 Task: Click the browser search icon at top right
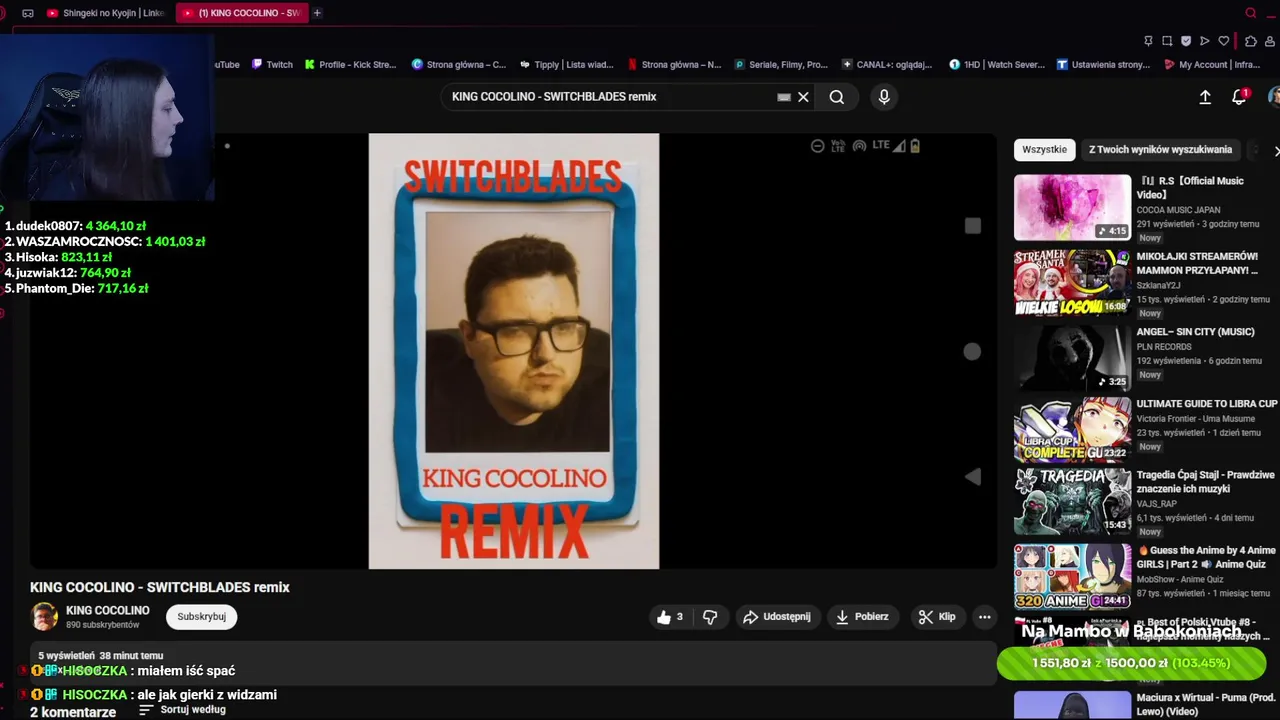coord(1250,13)
